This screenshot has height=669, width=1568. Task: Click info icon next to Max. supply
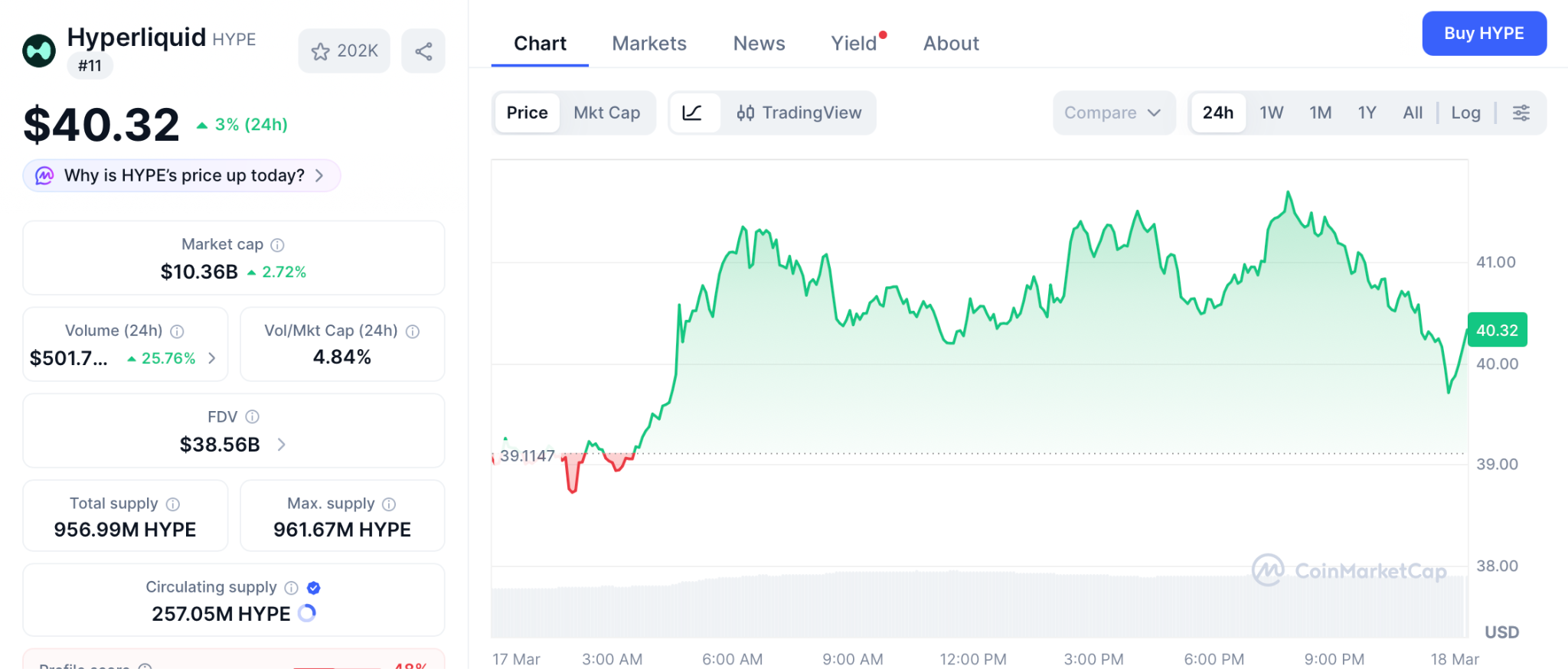point(389,504)
